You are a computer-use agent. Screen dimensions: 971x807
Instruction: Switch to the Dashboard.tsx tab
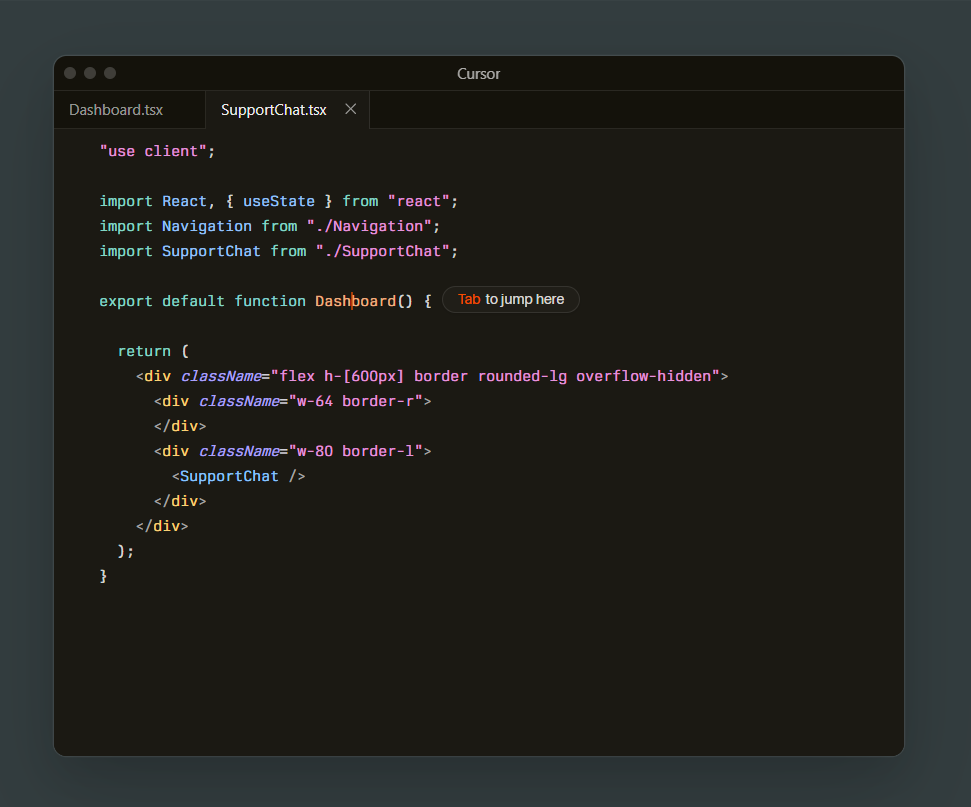point(116,110)
